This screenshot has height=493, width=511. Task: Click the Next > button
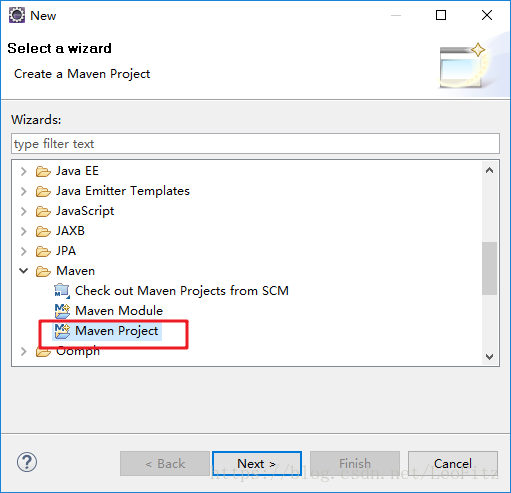[257, 463]
